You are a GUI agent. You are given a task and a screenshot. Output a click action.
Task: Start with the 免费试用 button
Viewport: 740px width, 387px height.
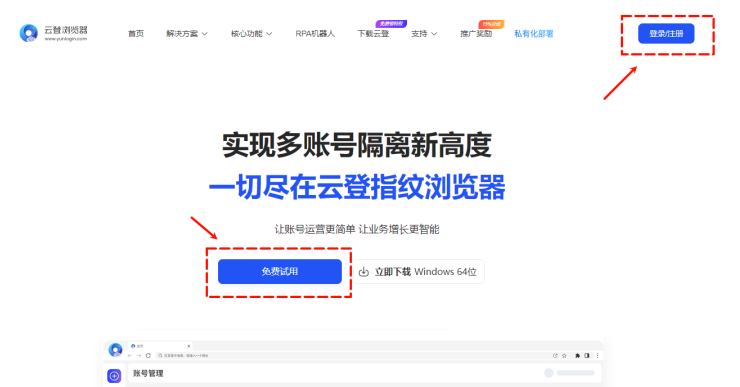click(x=280, y=271)
